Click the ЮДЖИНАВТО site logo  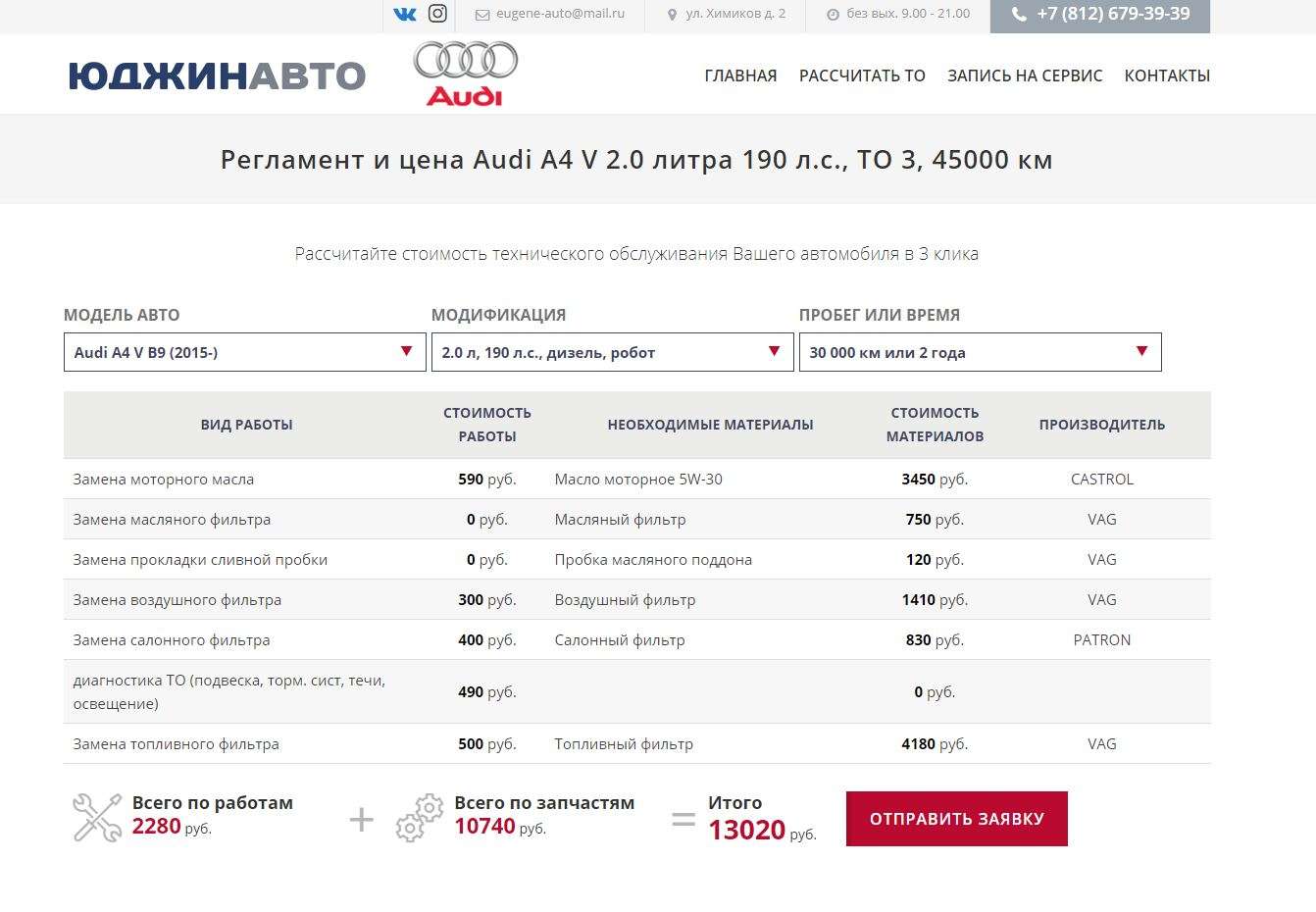click(x=218, y=75)
